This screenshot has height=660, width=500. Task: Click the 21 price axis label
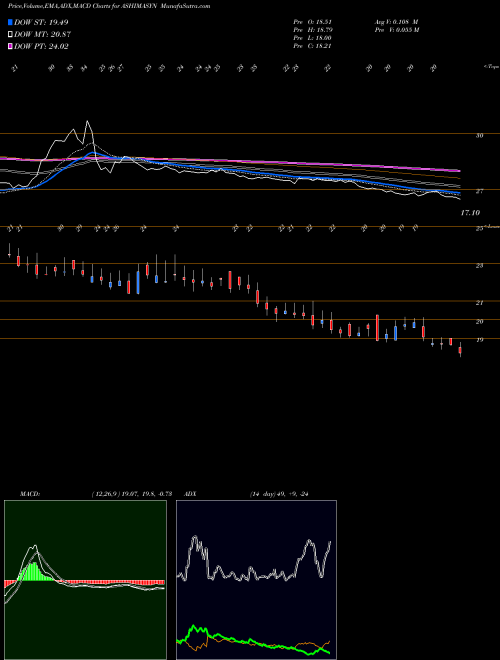coord(479,303)
